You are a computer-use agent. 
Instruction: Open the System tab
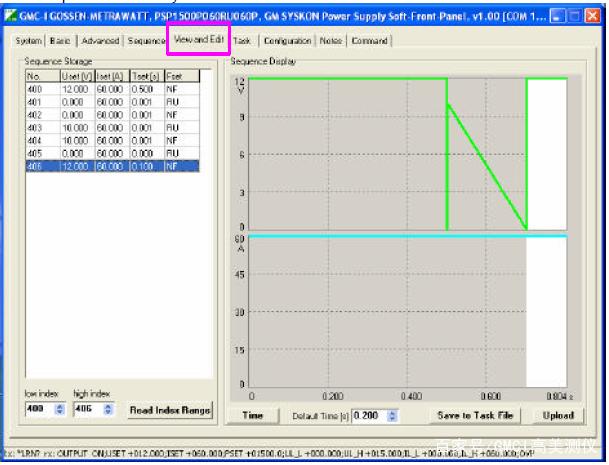(28, 40)
